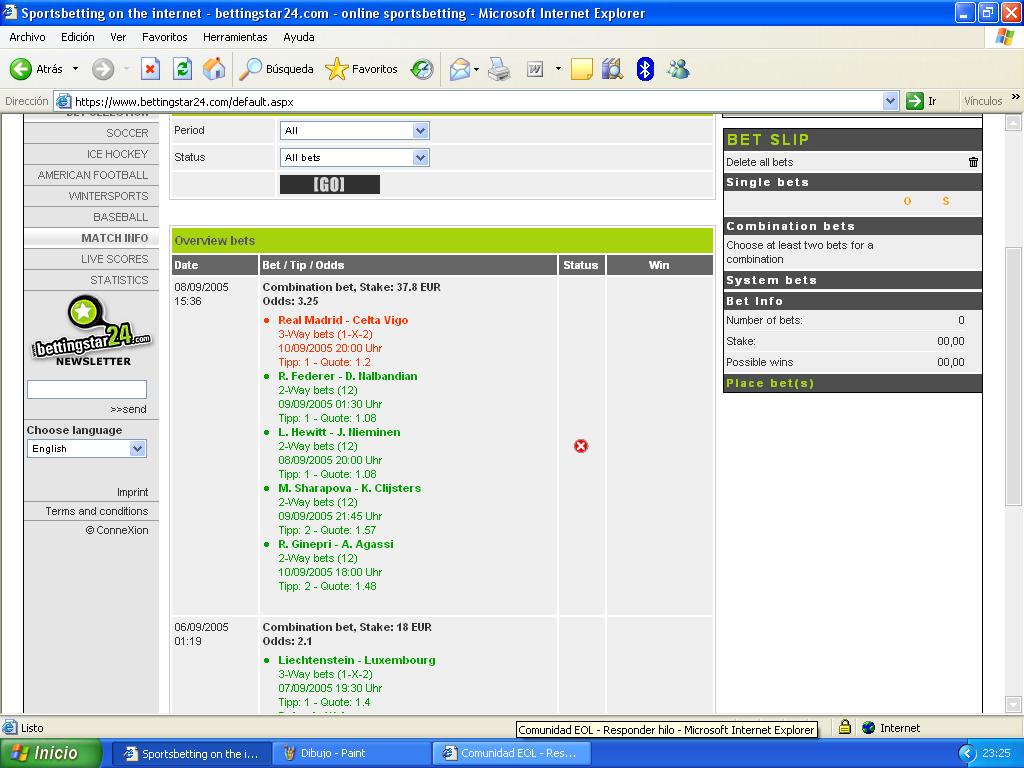Click the Atrás back arrow icon
The width and height of the screenshot is (1024, 768).
coord(20,69)
